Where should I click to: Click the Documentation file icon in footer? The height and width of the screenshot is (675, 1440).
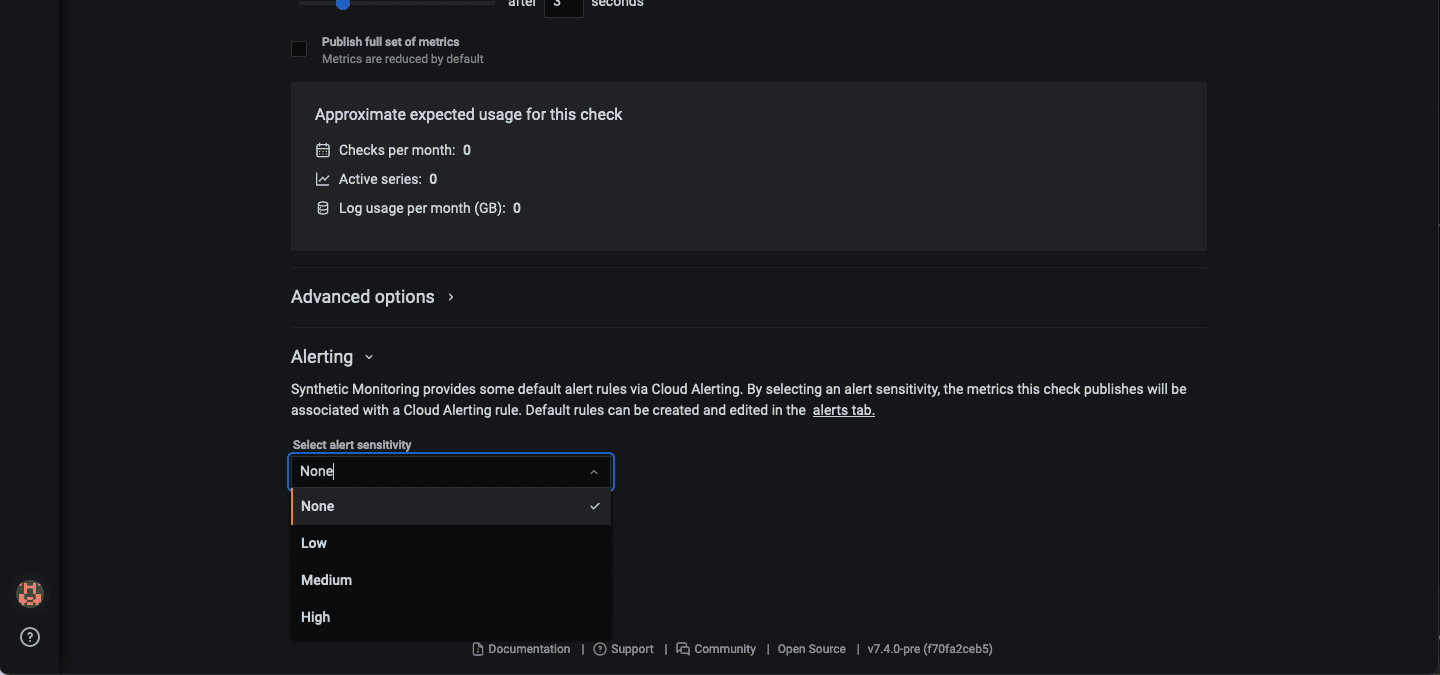pyautogui.click(x=478, y=649)
